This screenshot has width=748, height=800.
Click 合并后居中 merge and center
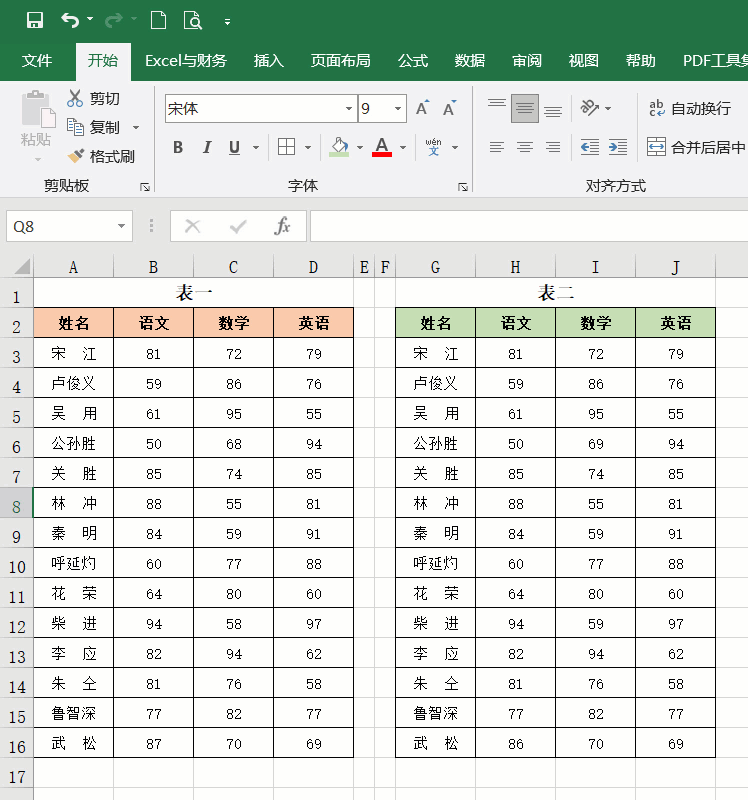point(696,147)
